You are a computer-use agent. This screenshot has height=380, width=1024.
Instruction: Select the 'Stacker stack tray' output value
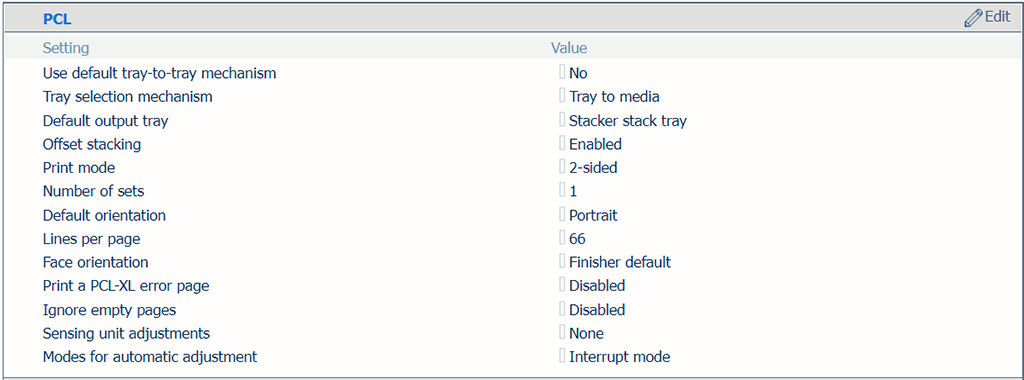pos(628,121)
